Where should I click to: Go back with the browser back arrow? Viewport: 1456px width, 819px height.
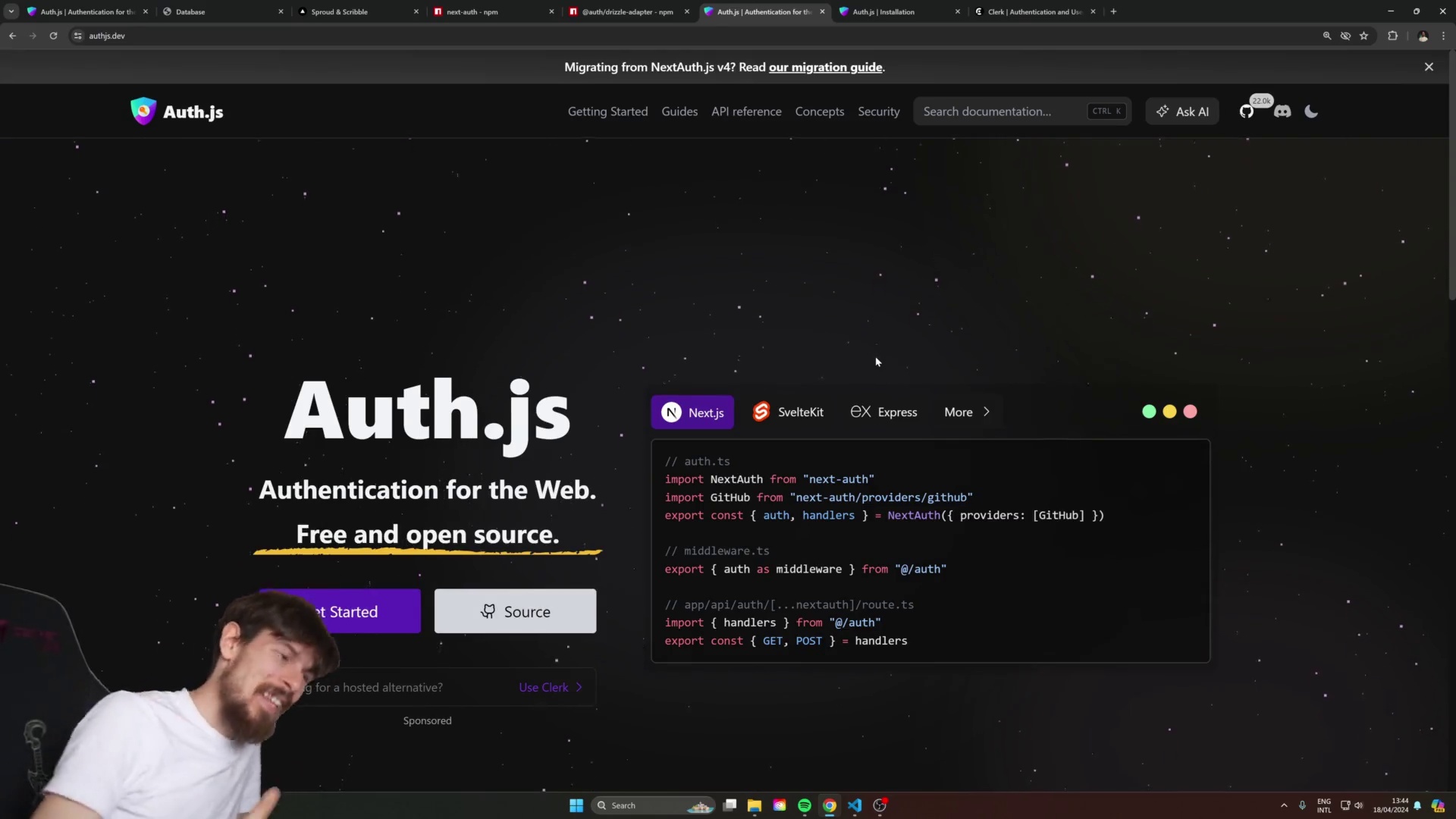click(13, 36)
